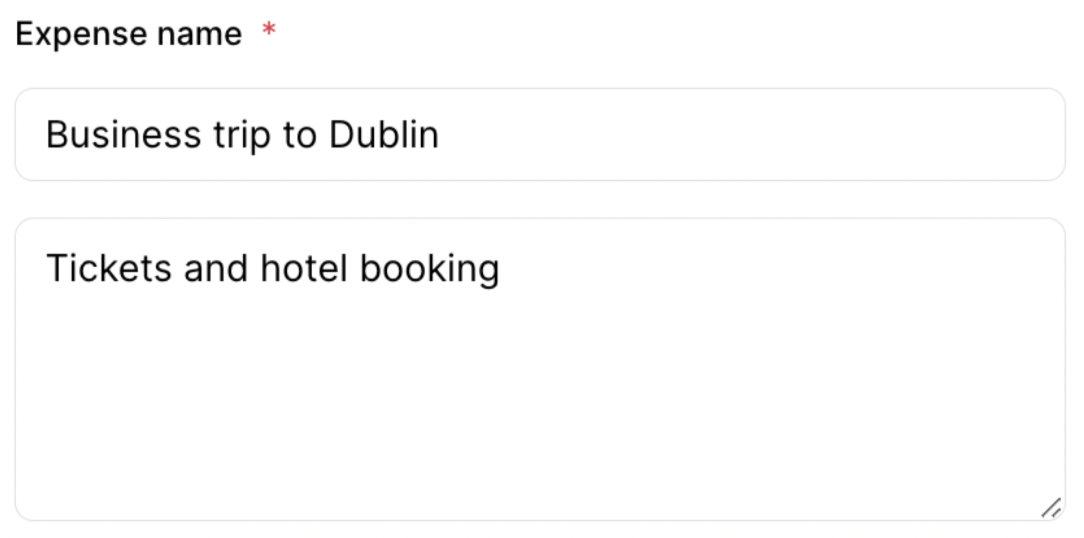This screenshot has width=1084, height=538.
Task: Click the word Tickets in the textarea
Action: tap(109, 268)
